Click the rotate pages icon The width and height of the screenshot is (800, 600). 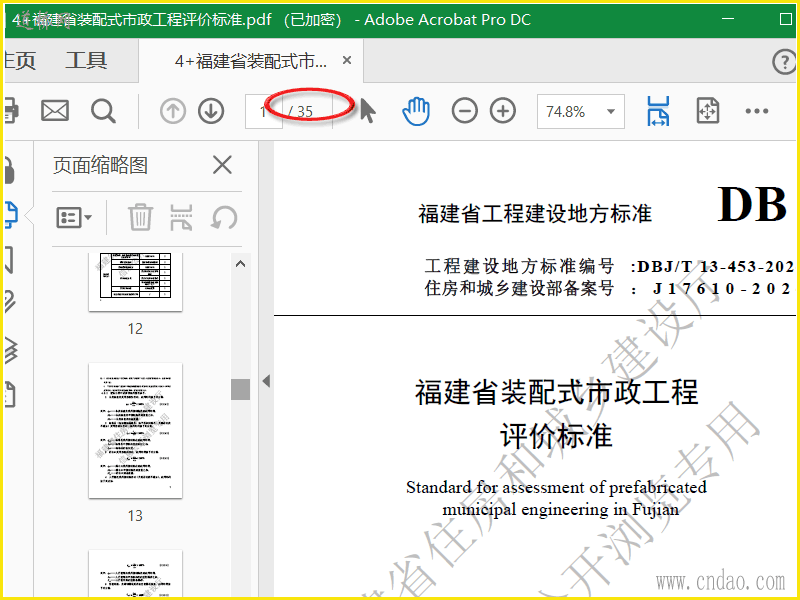(x=224, y=218)
